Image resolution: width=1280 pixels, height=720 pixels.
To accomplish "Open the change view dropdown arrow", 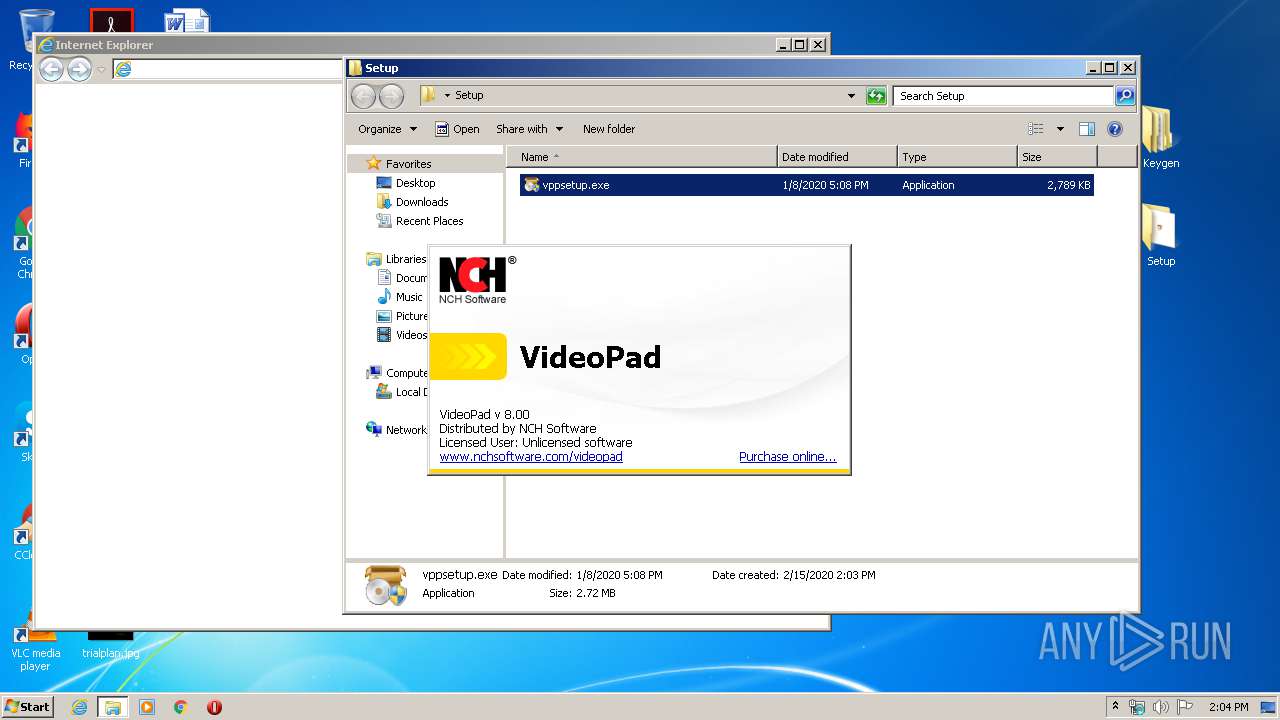I will [x=1060, y=129].
